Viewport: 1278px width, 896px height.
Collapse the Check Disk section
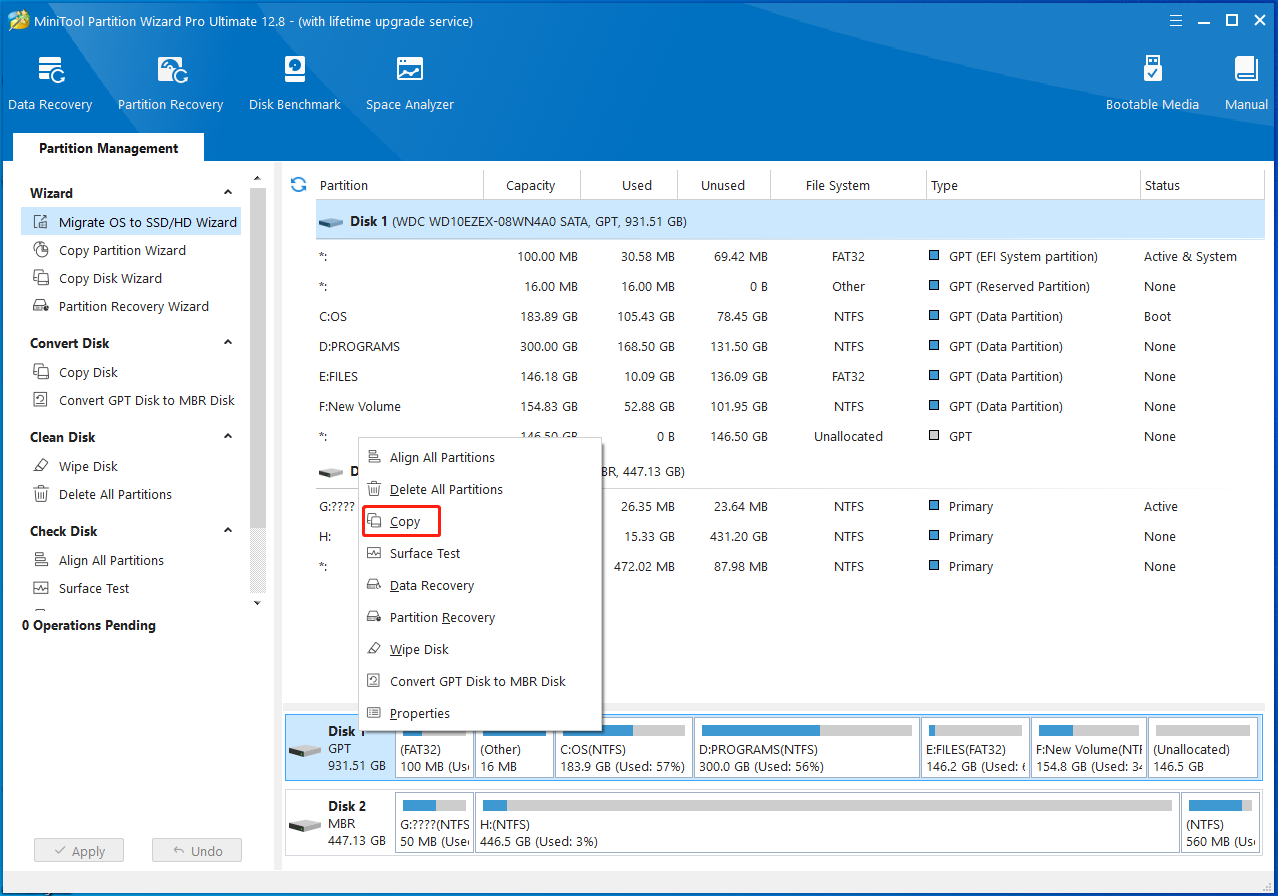(228, 531)
